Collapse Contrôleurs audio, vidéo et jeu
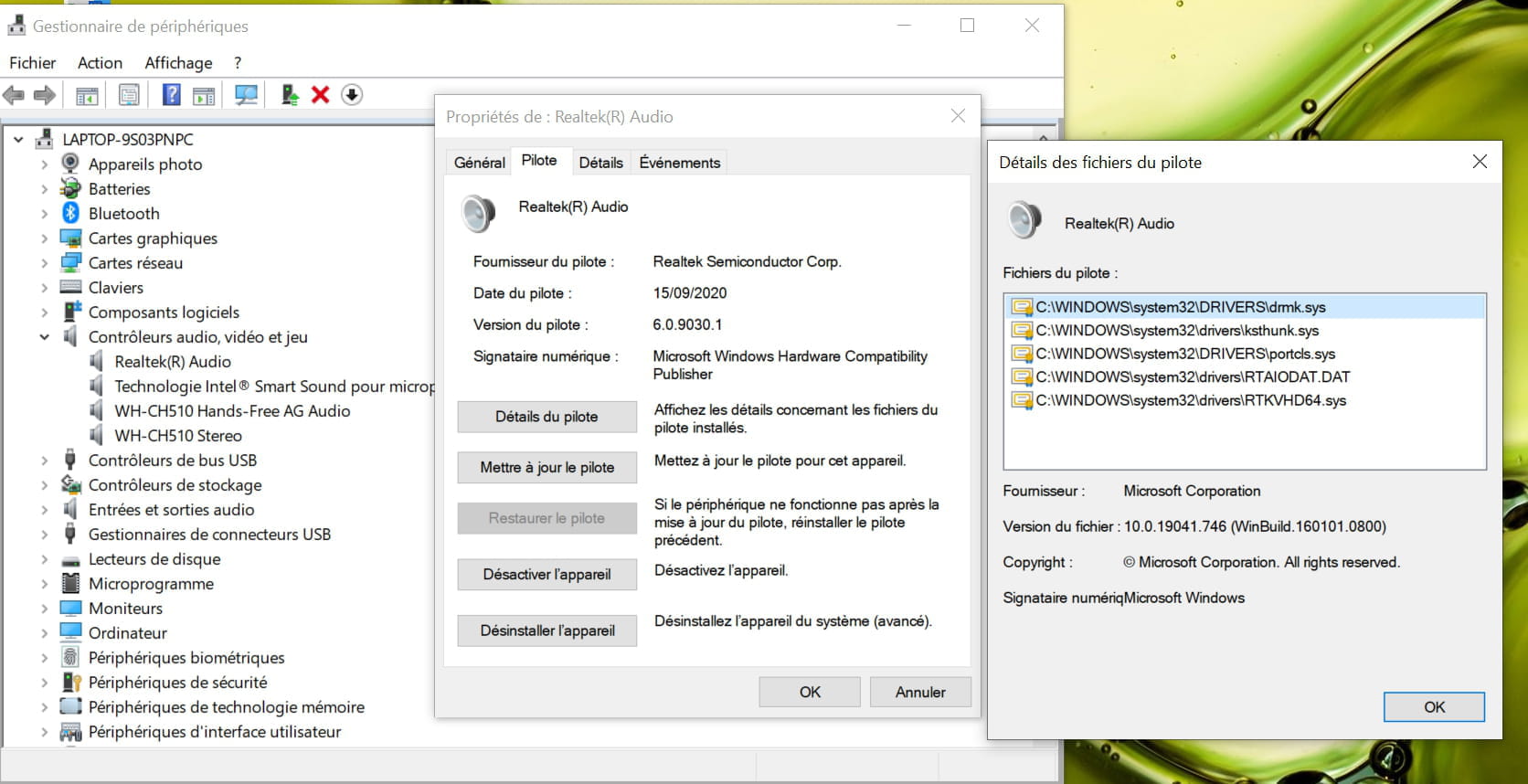The width and height of the screenshot is (1528, 784). click(44, 337)
